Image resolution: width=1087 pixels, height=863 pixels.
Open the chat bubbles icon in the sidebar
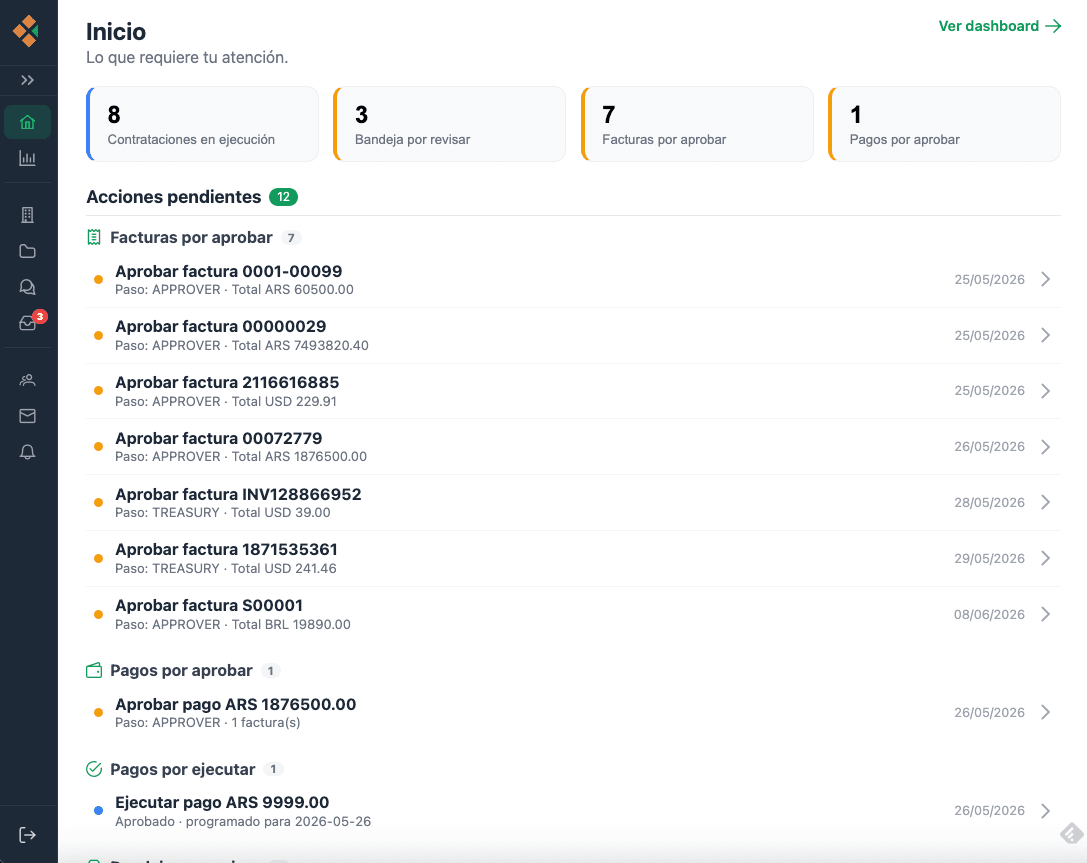tap(27, 287)
